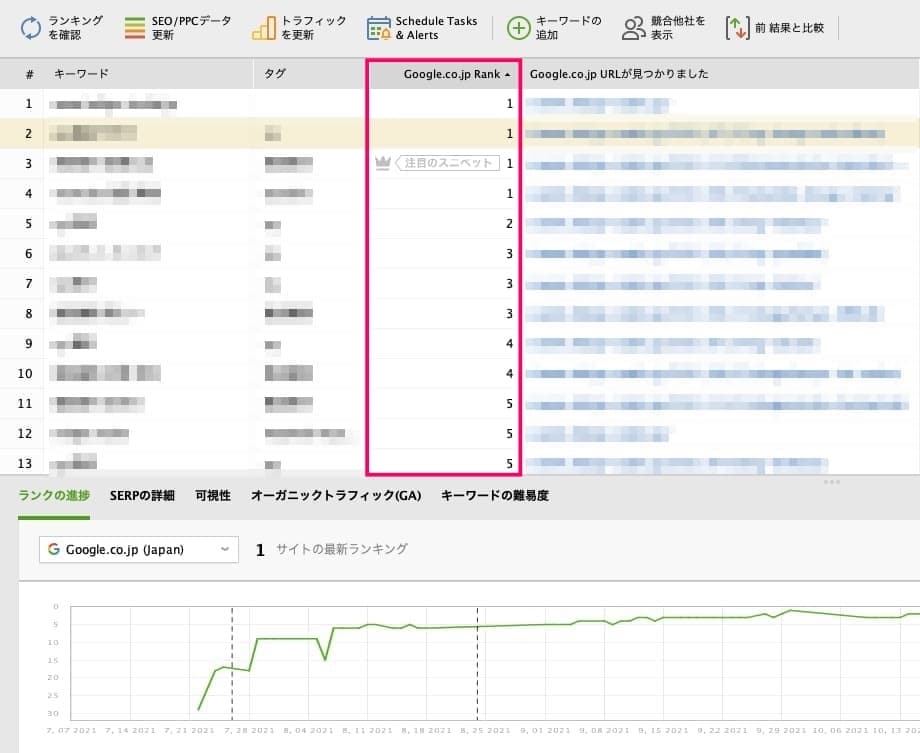Switch to 可視性 tab
Image resolution: width=920 pixels, height=753 pixels.
click(x=212, y=495)
